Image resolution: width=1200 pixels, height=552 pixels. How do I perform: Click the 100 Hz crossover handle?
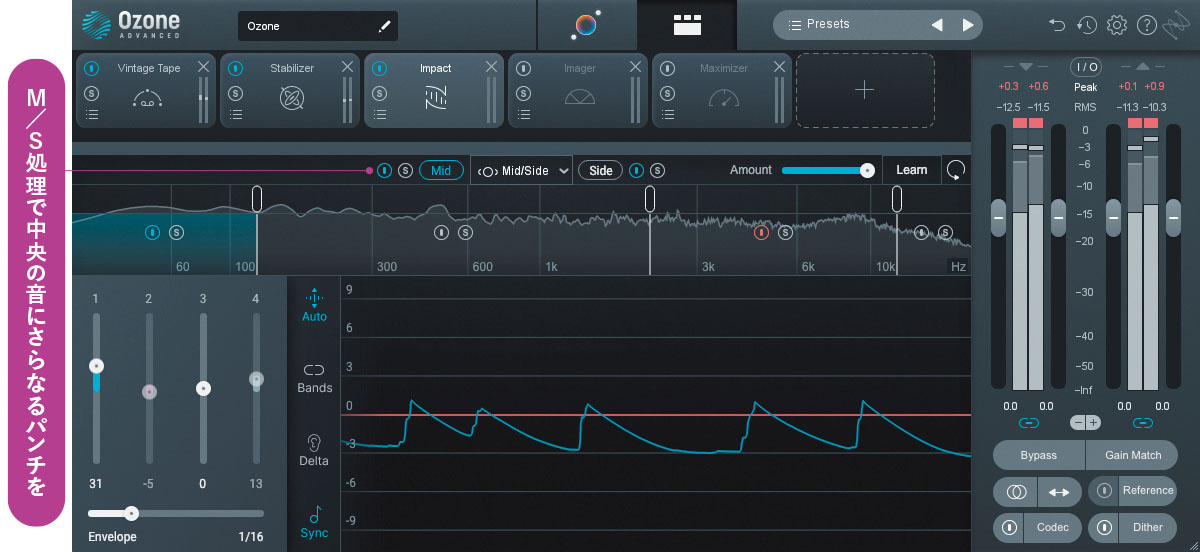pyautogui.click(x=257, y=198)
